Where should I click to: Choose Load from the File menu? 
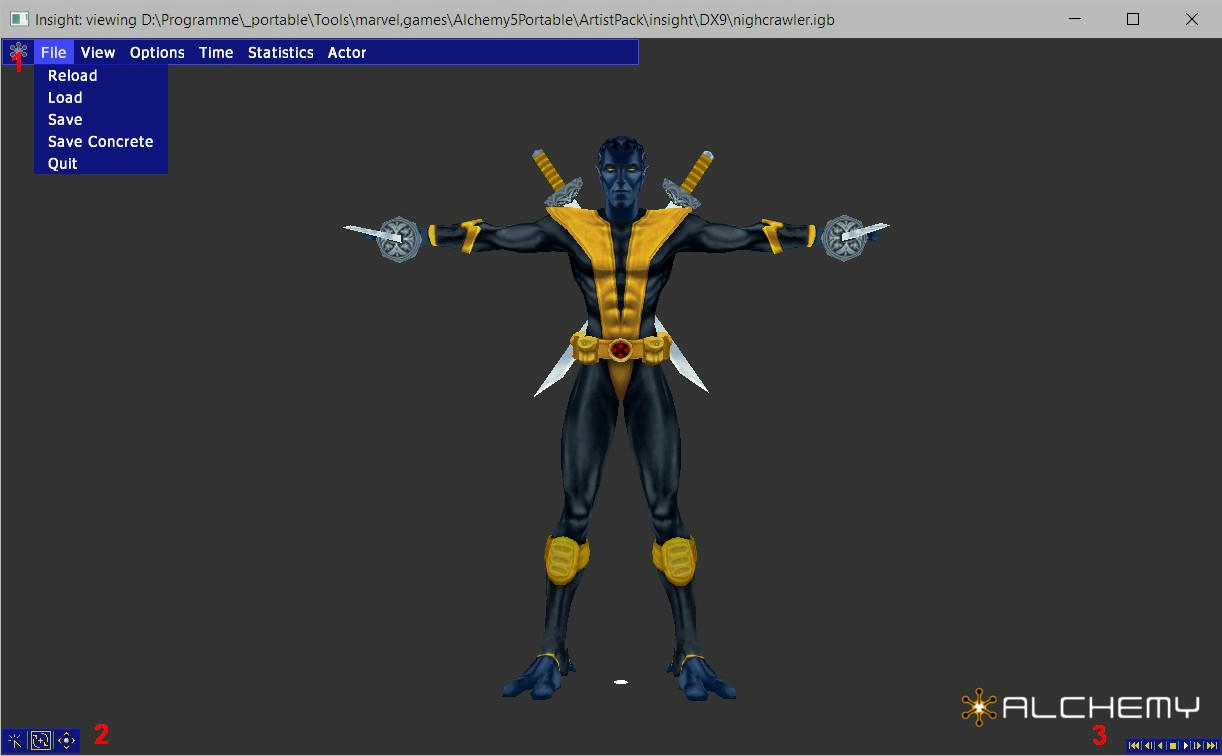click(101, 97)
